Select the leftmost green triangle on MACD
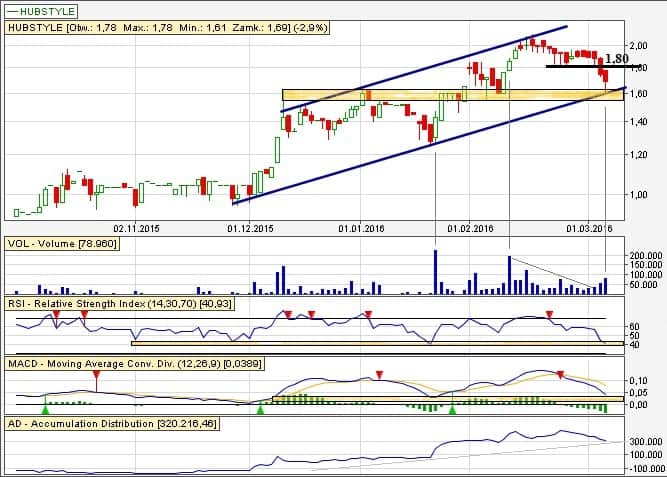667x477 pixels. (45, 409)
